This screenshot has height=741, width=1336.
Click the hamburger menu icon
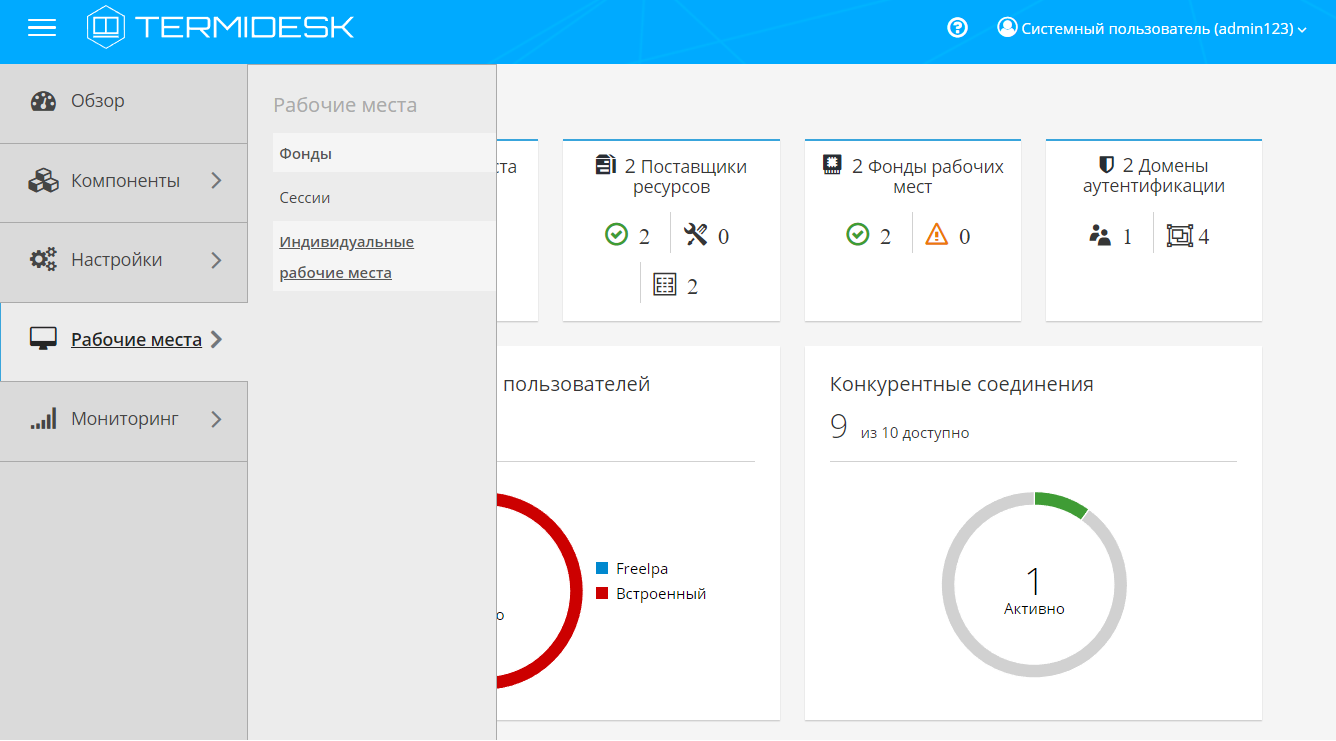click(42, 28)
